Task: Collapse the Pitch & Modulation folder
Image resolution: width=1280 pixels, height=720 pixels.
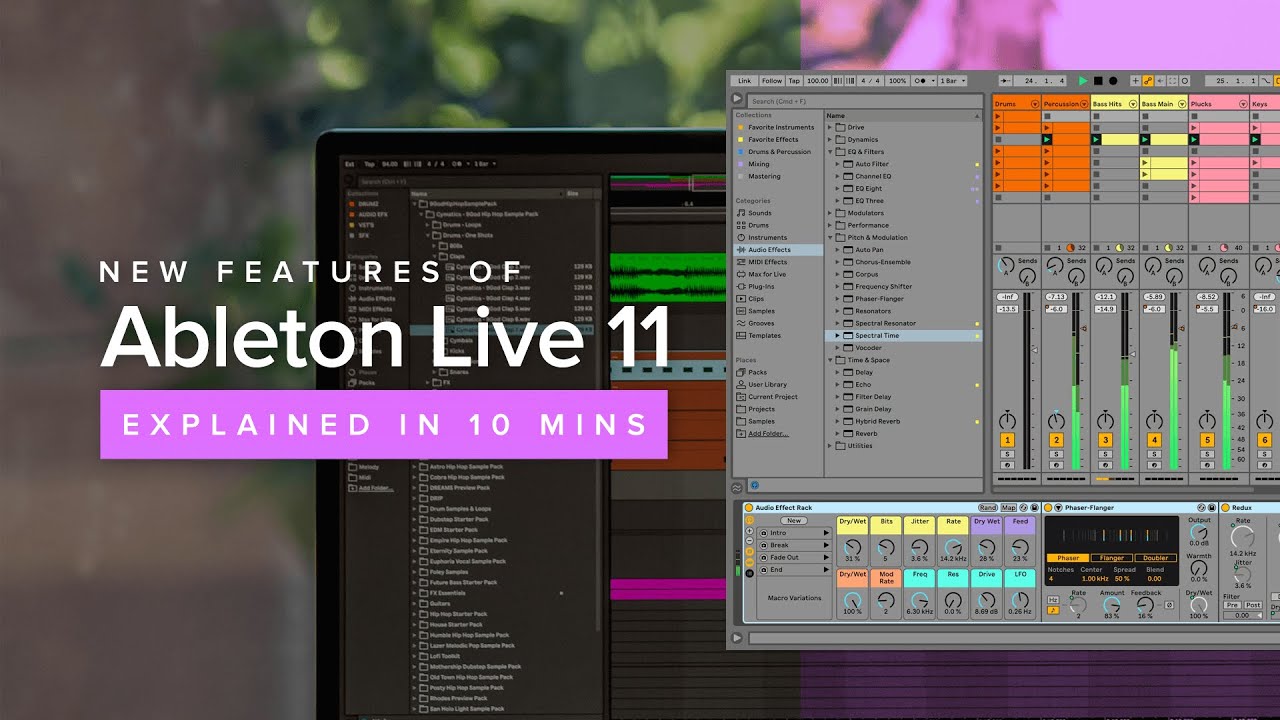Action: (830, 238)
